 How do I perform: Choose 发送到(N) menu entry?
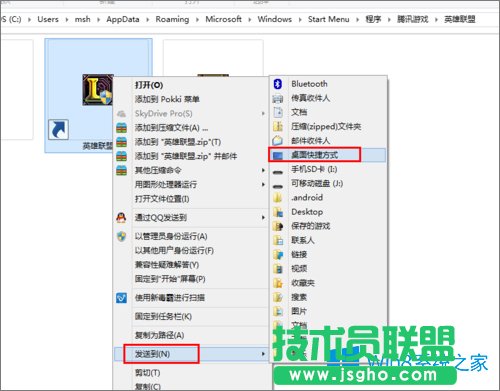(x=191, y=354)
